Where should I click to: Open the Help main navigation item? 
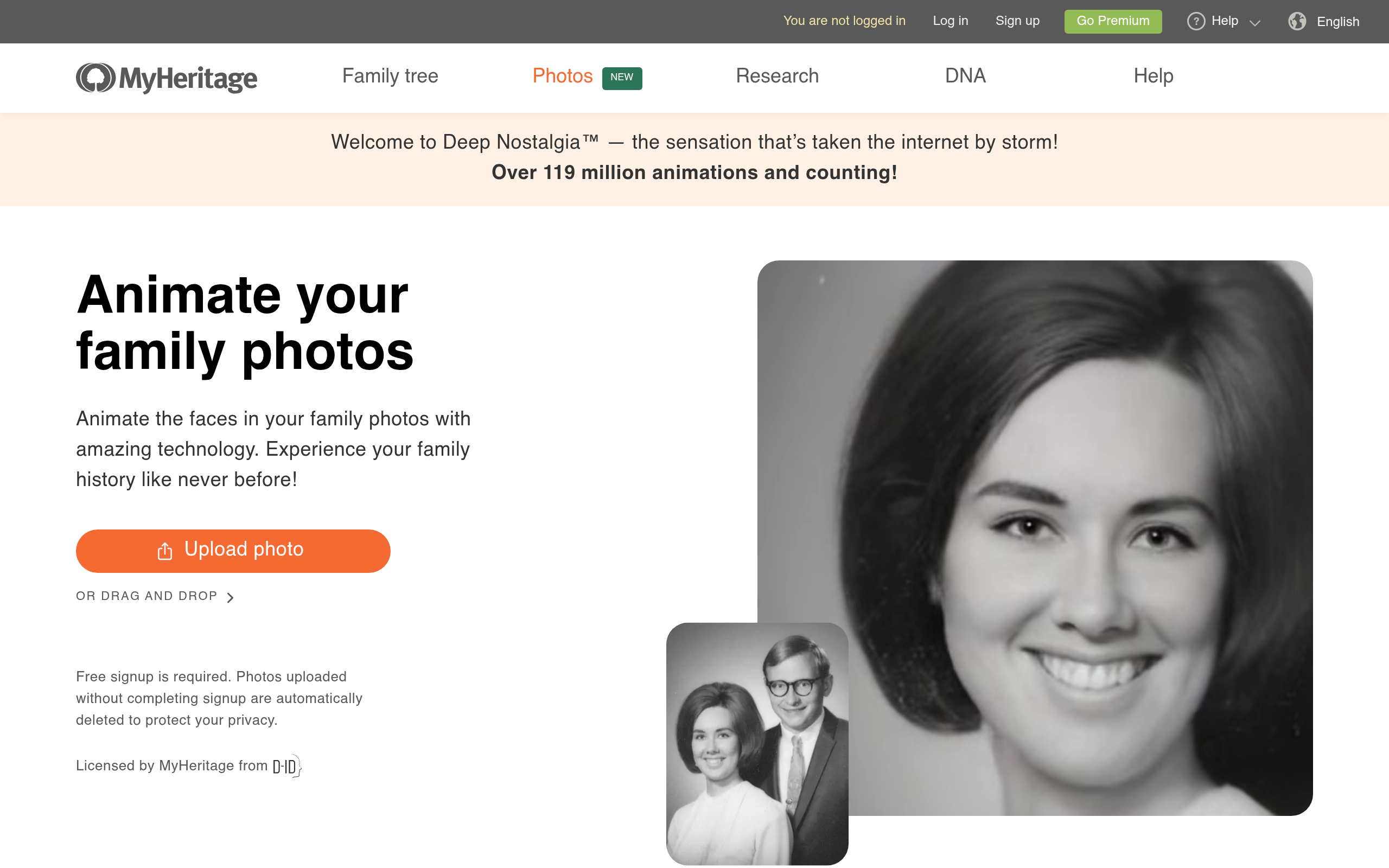(x=1153, y=76)
